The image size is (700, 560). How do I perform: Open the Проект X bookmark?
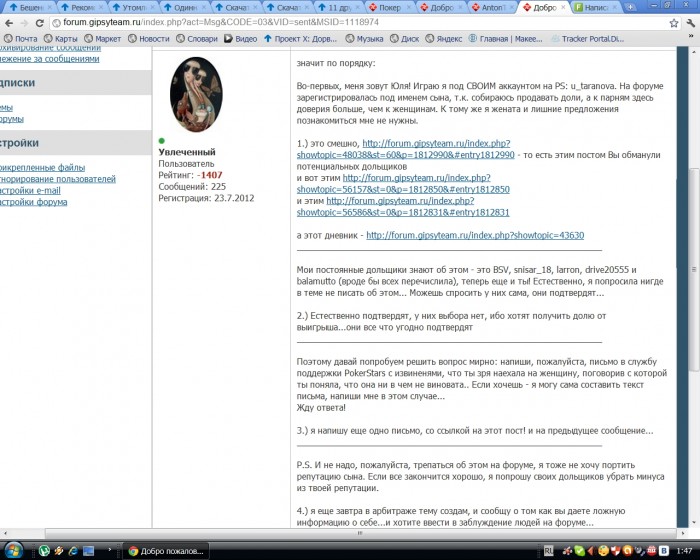(300, 39)
